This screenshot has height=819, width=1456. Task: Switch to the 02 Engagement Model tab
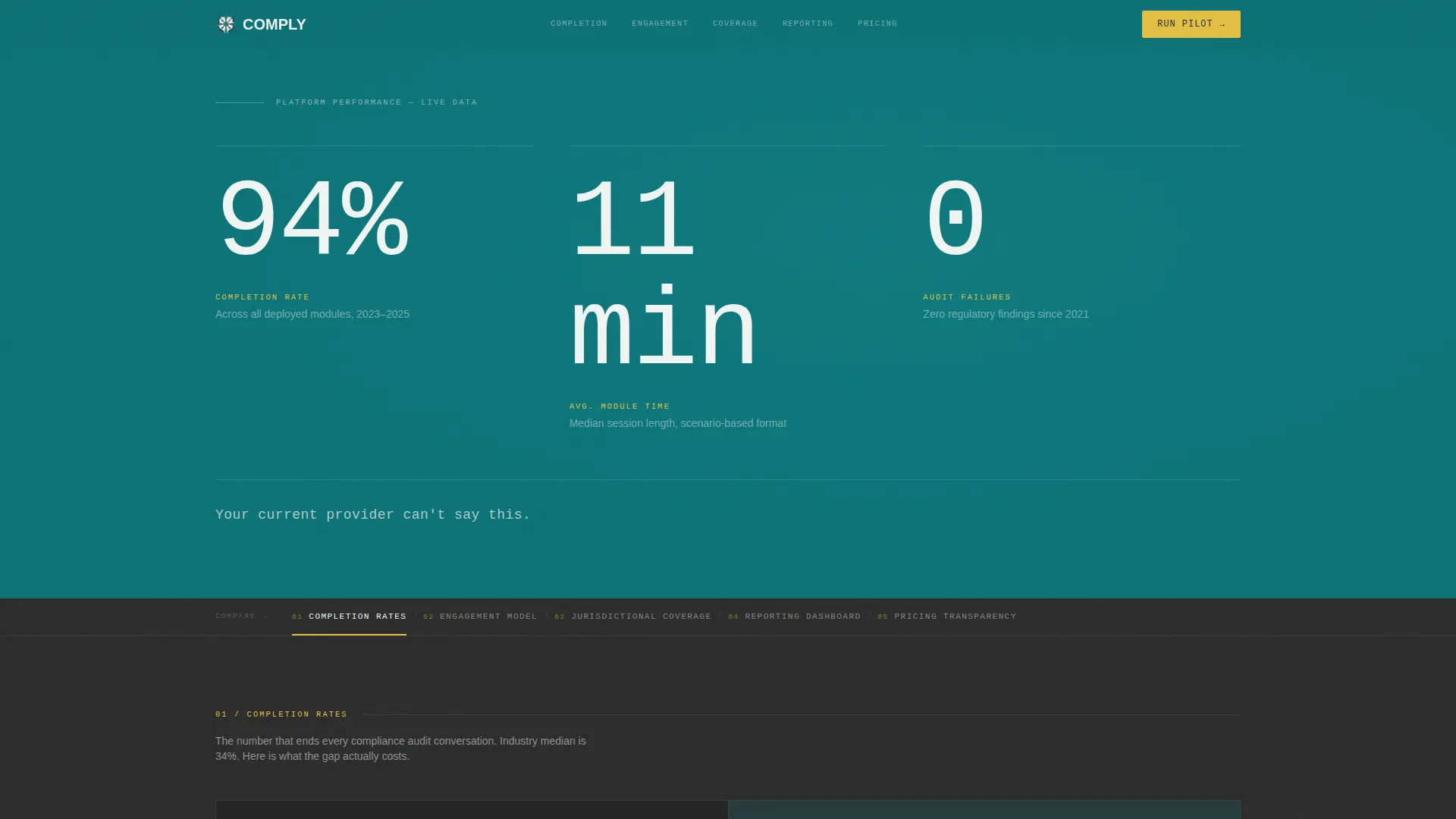coord(480,617)
